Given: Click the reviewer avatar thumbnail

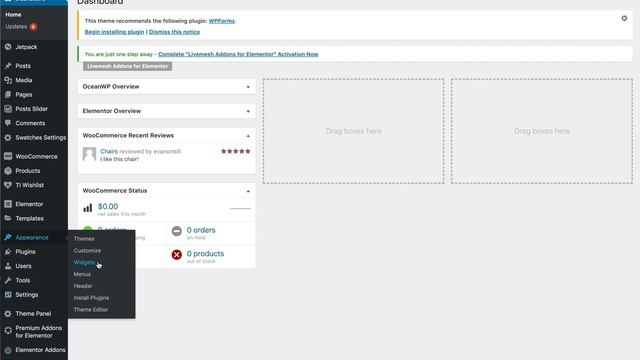Looking at the screenshot, I should pos(89,154).
